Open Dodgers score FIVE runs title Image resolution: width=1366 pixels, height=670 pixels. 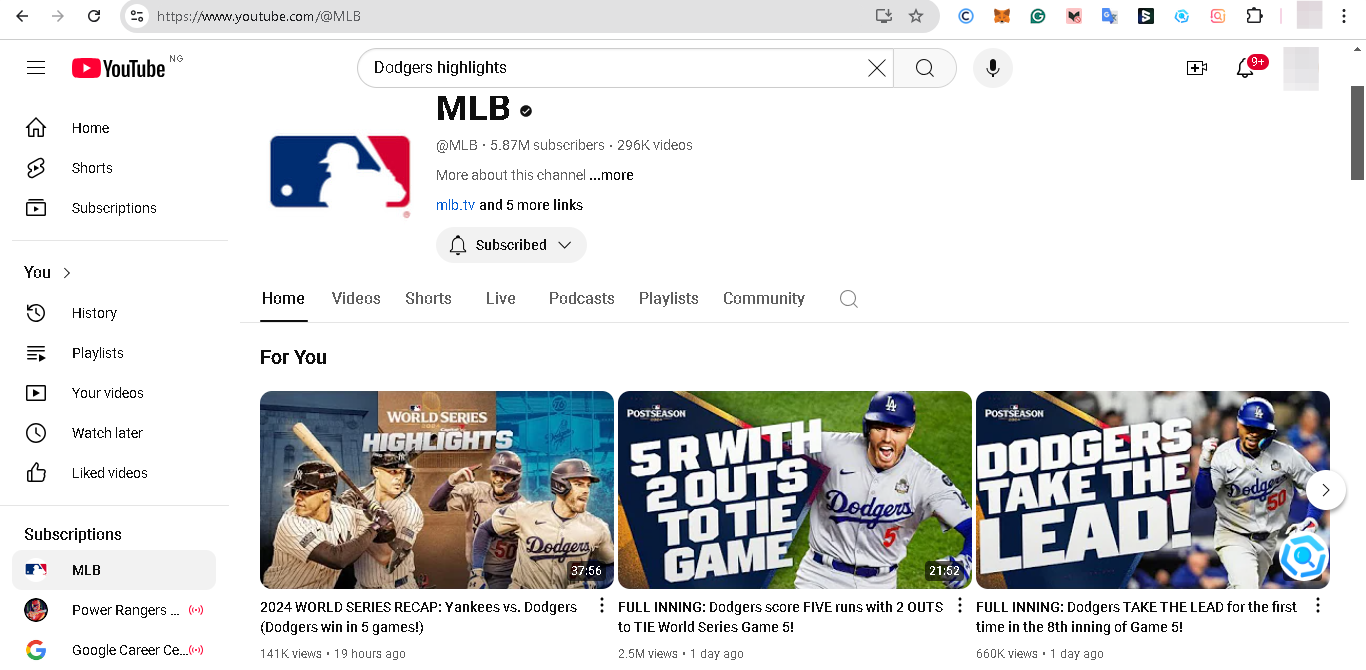click(780, 617)
